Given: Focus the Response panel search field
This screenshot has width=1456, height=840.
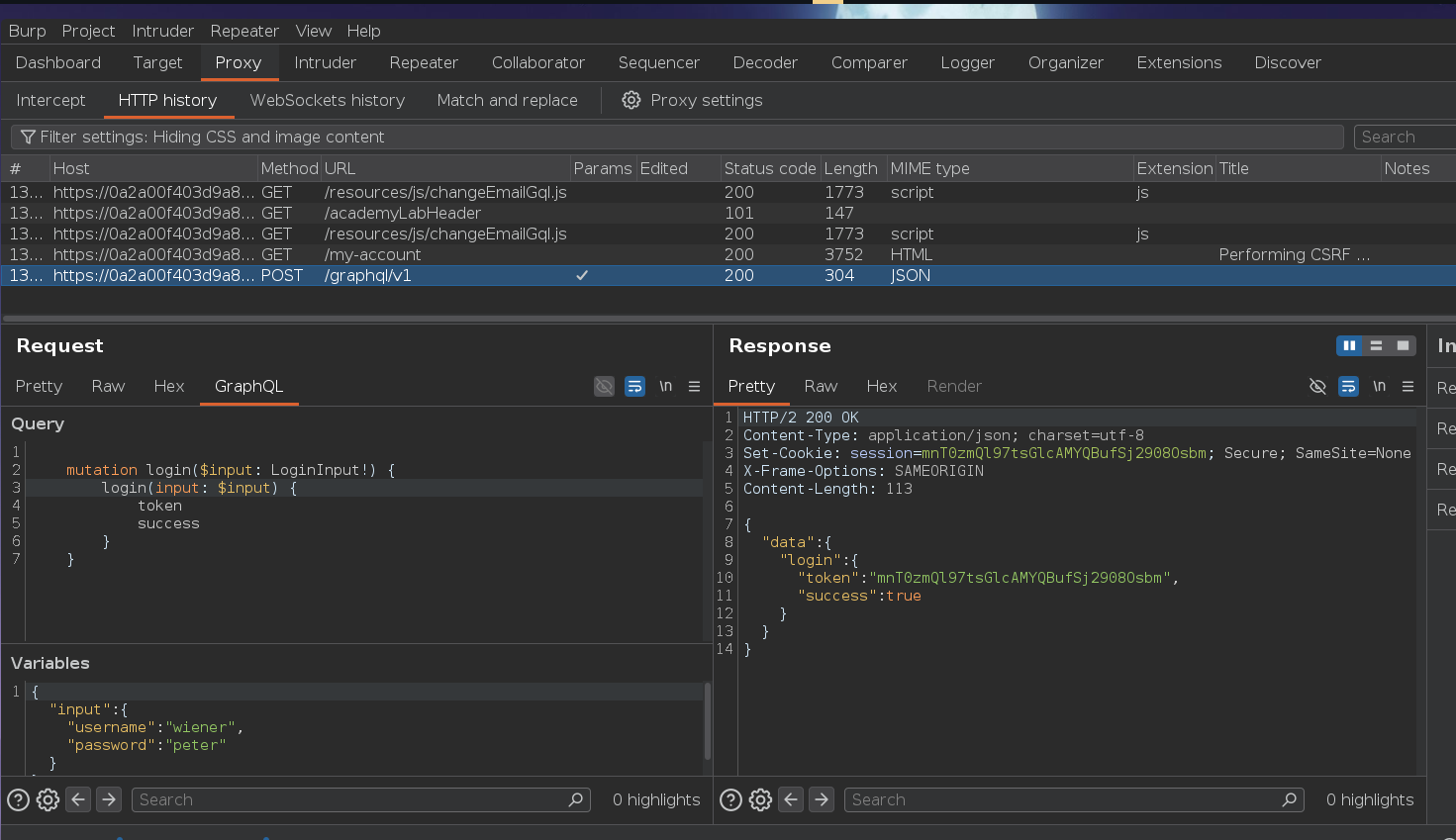Looking at the screenshot, I should 1074,799.
